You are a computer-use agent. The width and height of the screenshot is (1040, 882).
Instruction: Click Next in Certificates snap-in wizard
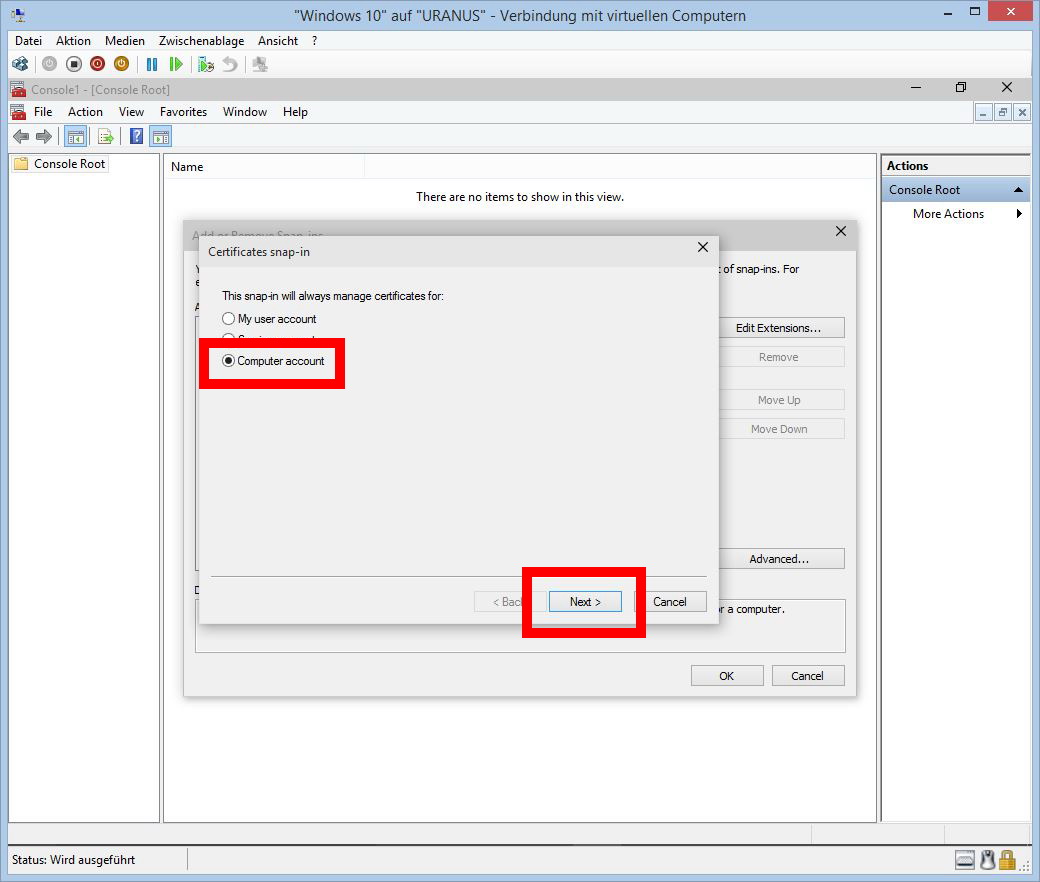click(585, 602)
